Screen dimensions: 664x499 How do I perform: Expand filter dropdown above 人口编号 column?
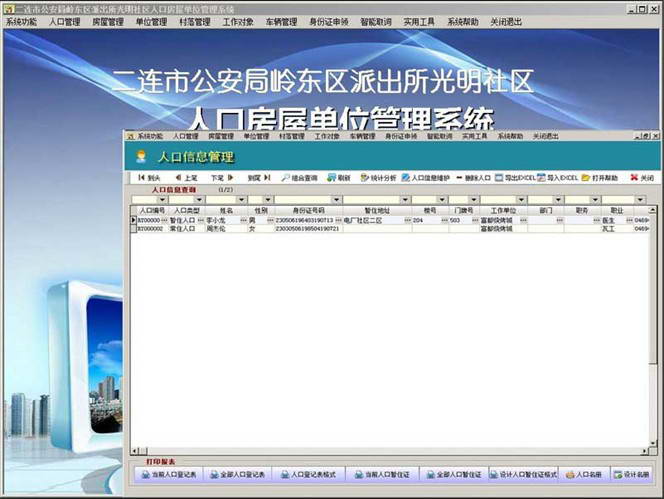(x=162, y=200)
